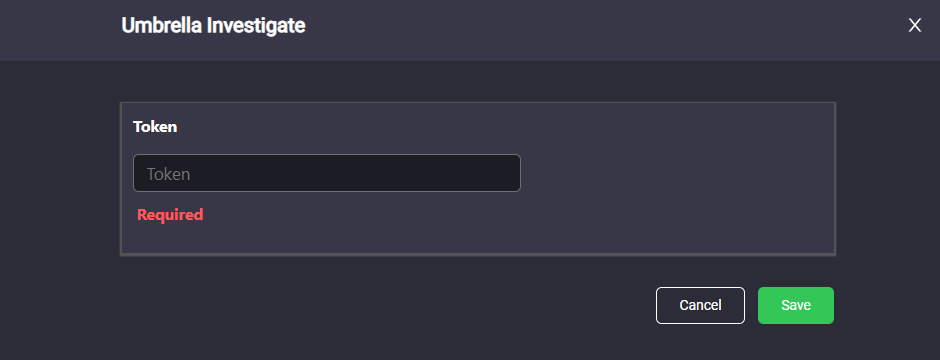
Task: Select the Token field label
Action: [x=155, y=127]
